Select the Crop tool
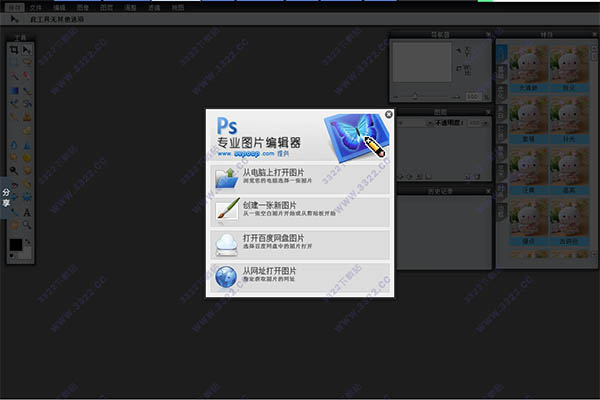Viewport: 600px width, 400px height. click(x=14, y=50)
